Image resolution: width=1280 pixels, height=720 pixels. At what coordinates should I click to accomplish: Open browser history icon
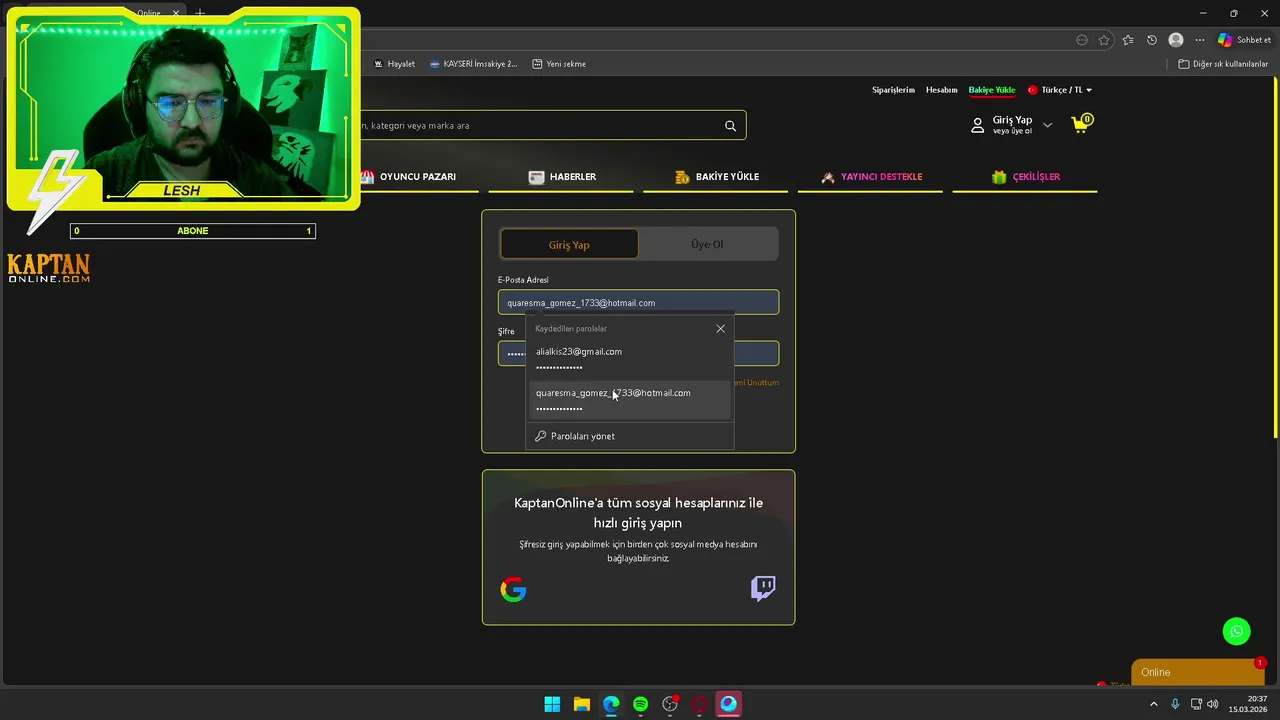pos(1152,40)
